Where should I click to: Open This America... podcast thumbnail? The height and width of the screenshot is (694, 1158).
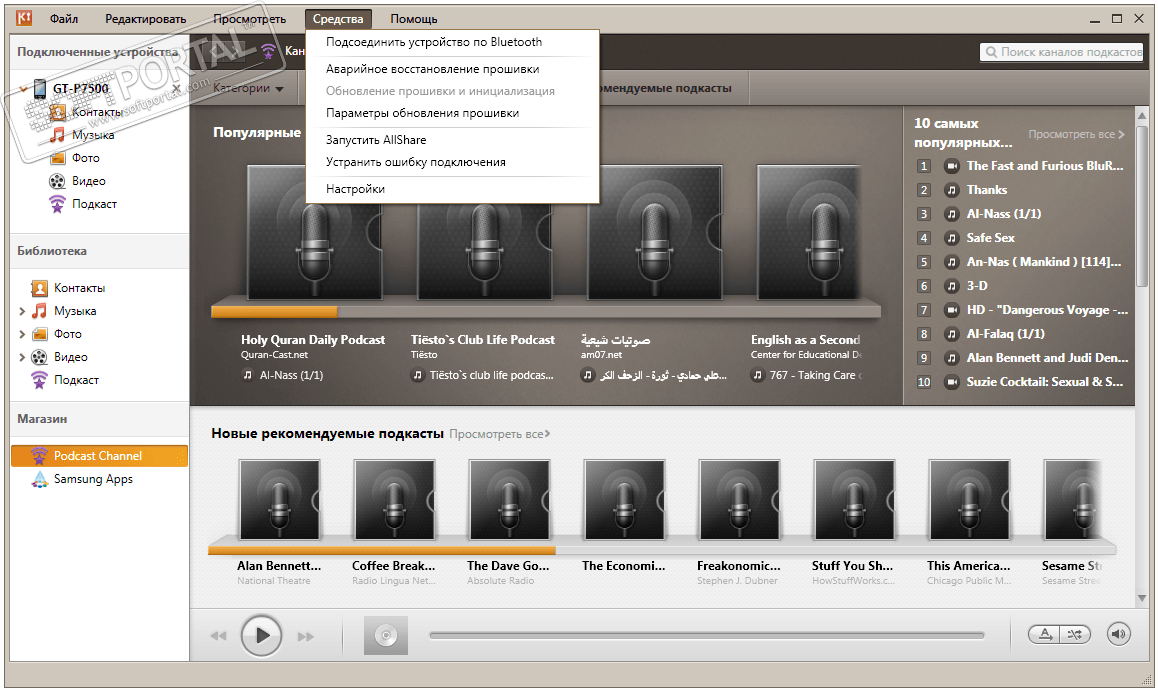pos(969,500)
